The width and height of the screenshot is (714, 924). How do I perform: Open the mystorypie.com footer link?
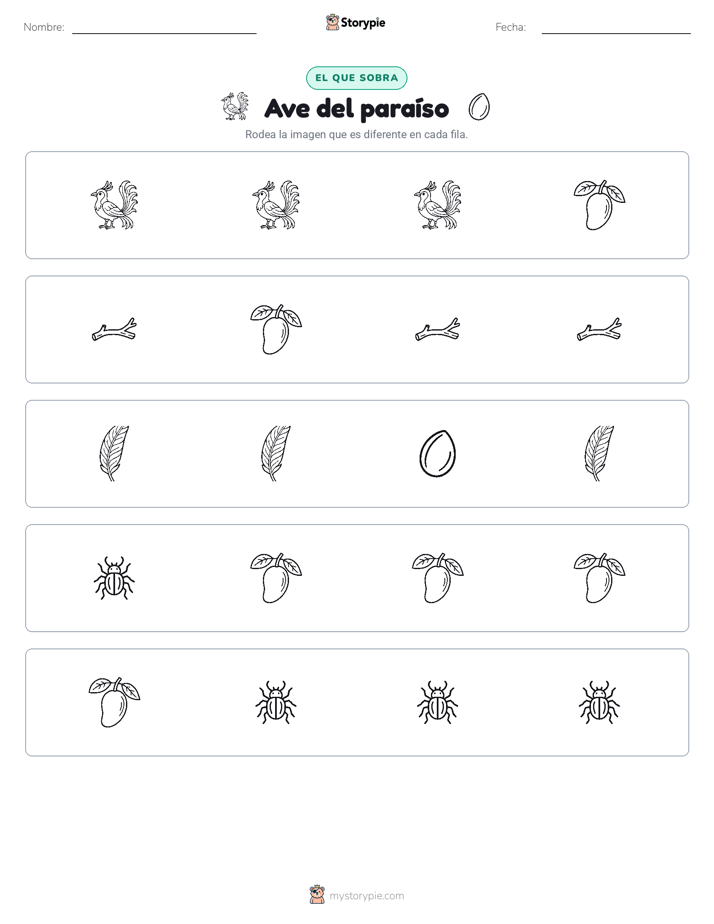click(356, 895)
